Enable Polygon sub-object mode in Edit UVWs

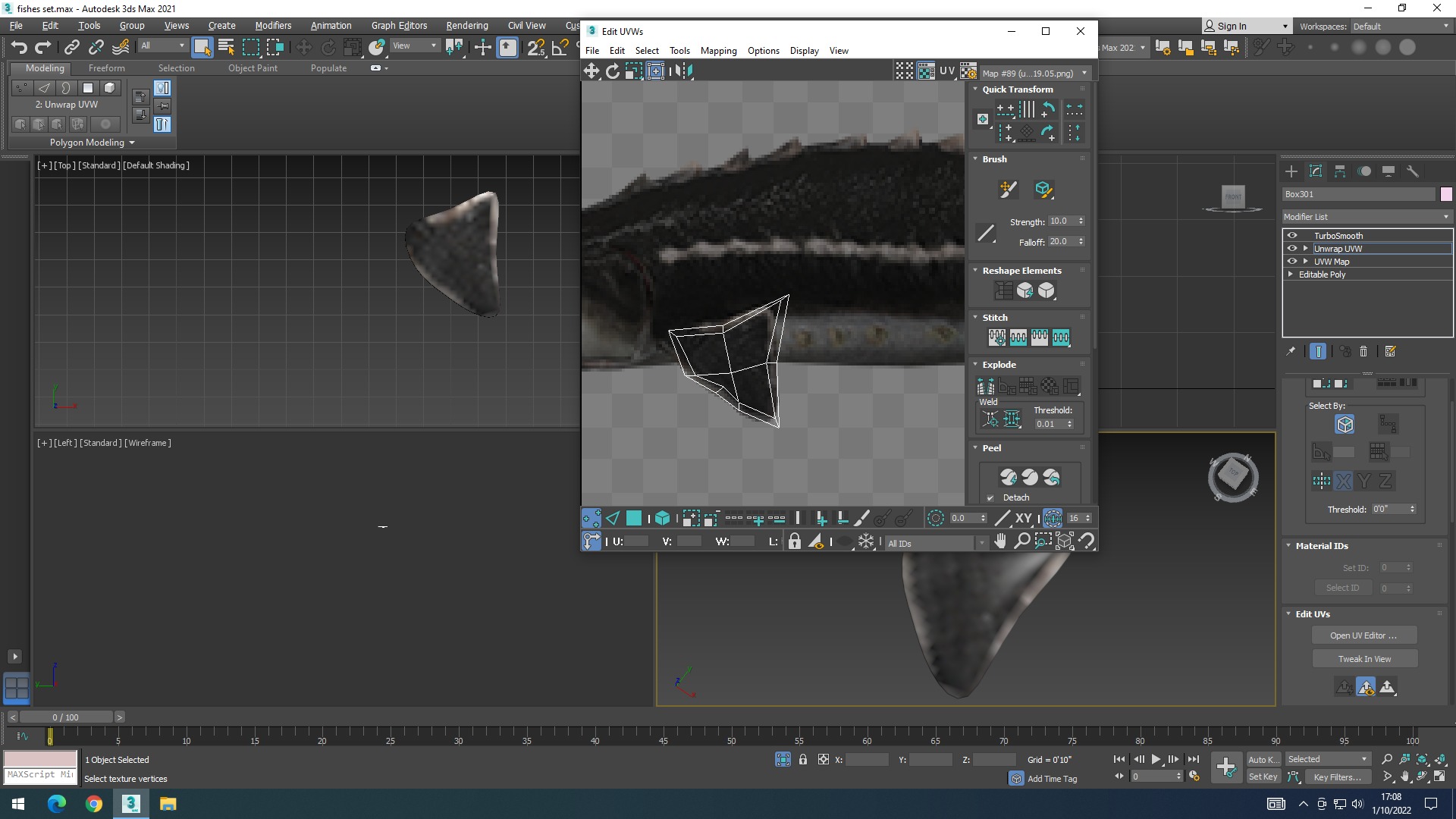(x=634, y=519)
